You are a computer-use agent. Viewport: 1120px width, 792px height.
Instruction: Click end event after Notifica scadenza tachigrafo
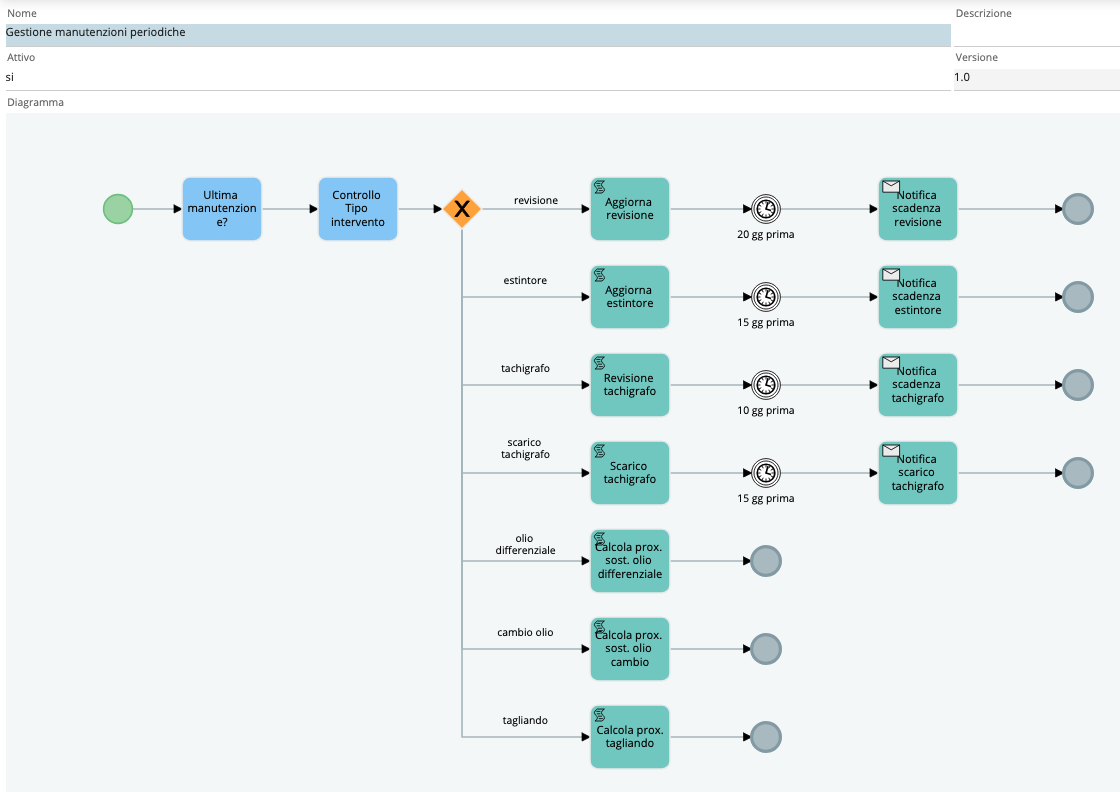(x=1078, y=385)
